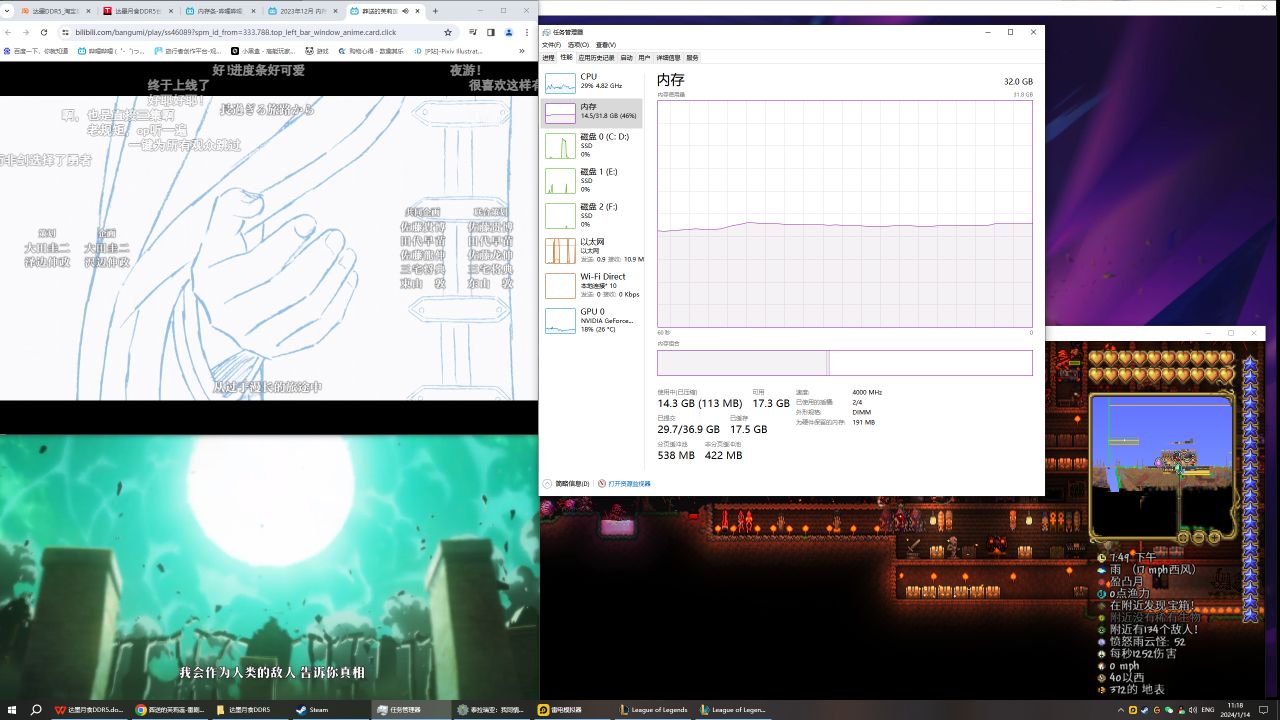The height and width of the screenshot is (720, 1280).
Task: Select 以太网 (Ethernet) in performance list
Action: point(591,250)
